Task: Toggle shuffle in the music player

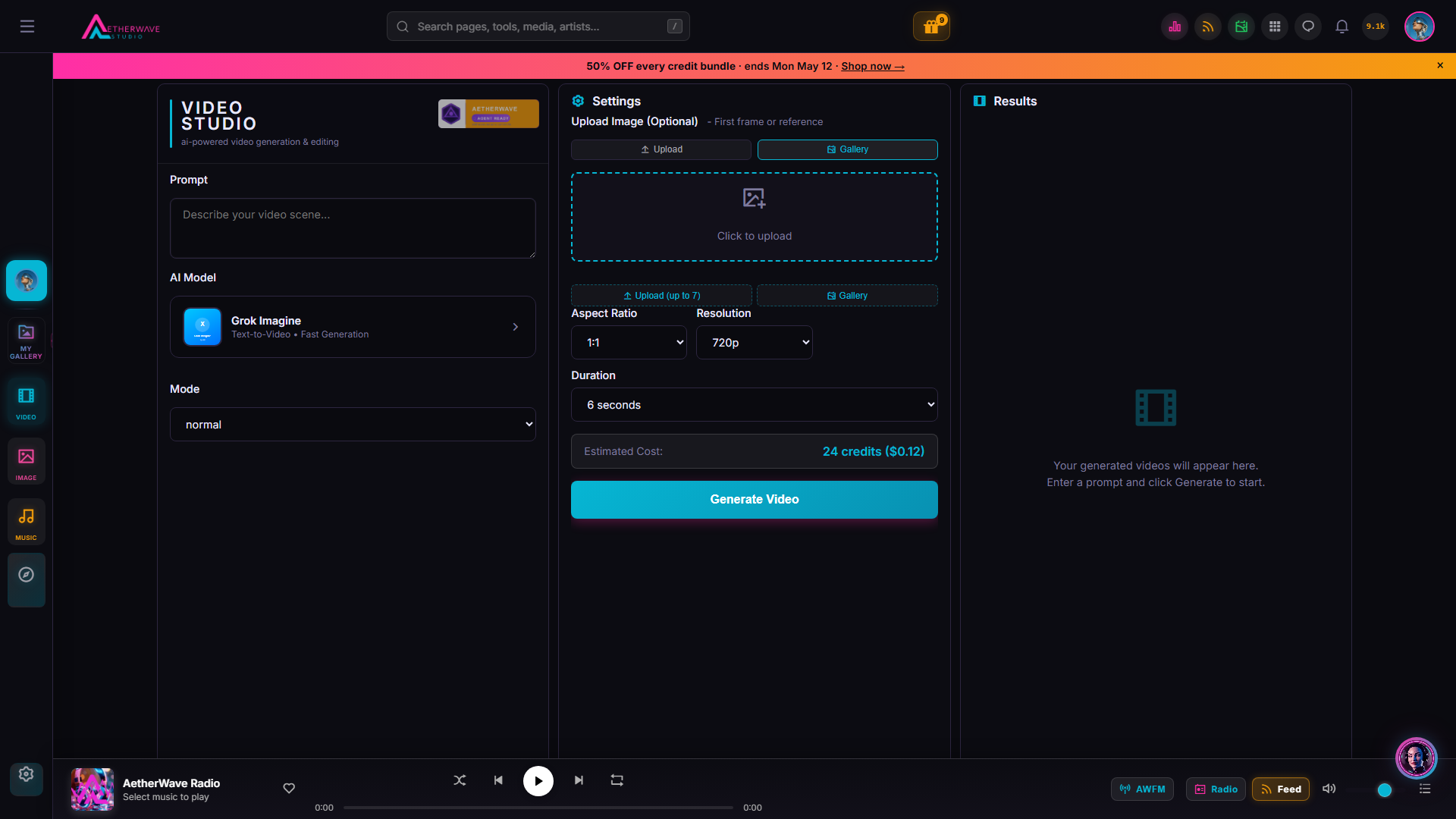Action: click(x=460, y=780)
